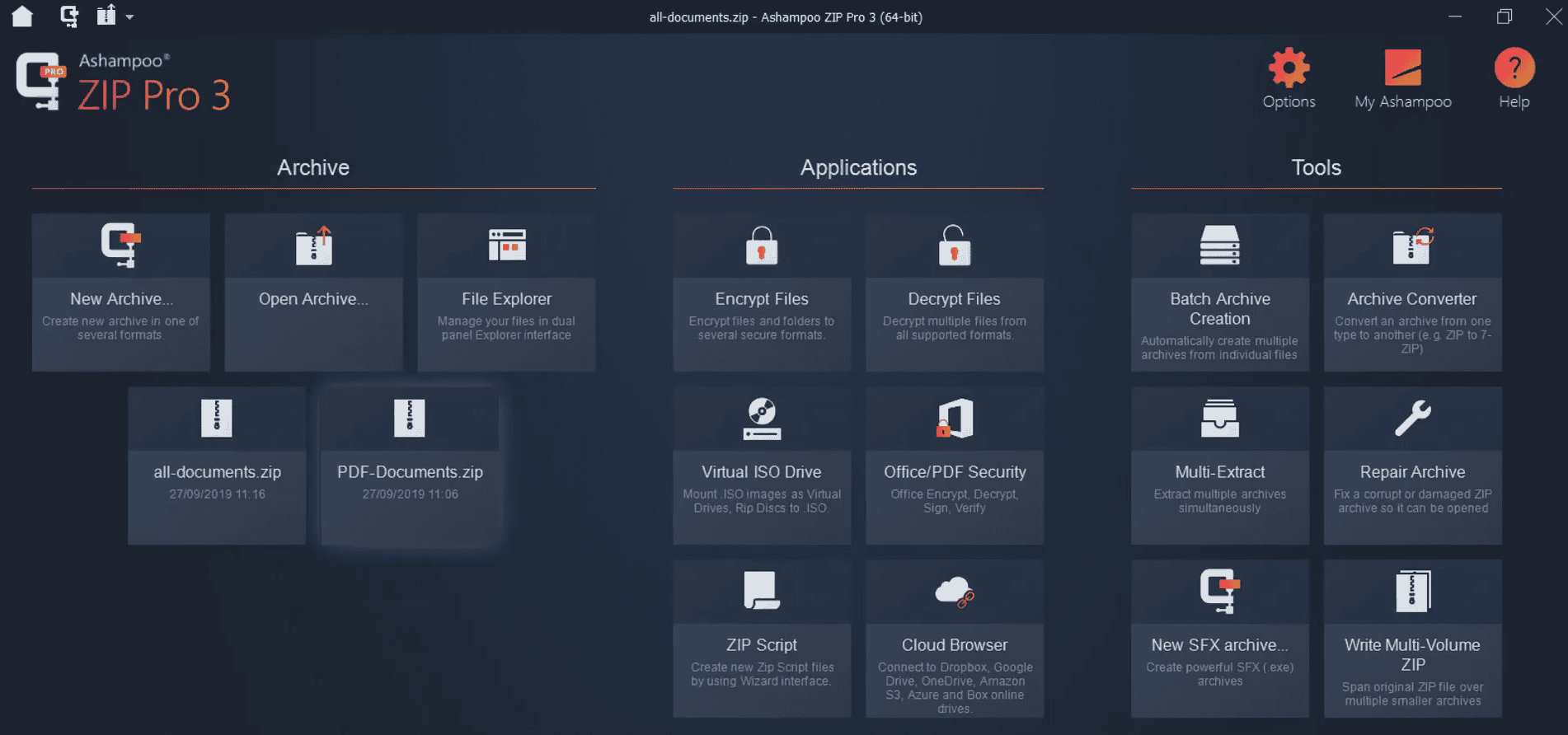Click 'Span original ZIP file over' description

[1413, 694]
